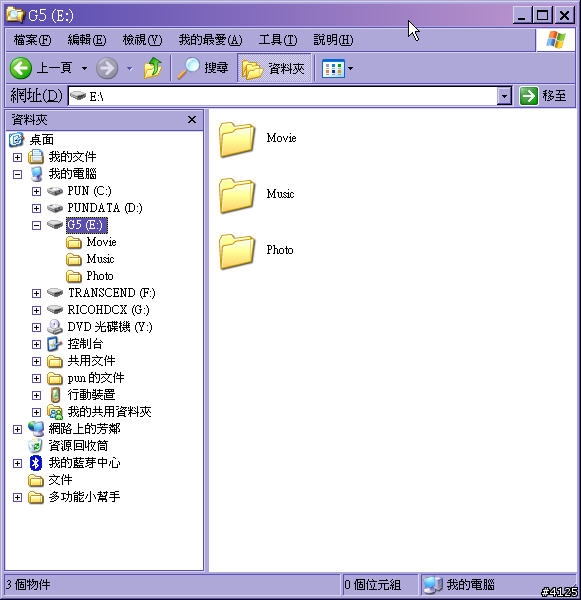Select 桌面 in the folder tree
This screenshot has width=581, height=600.
42,140
